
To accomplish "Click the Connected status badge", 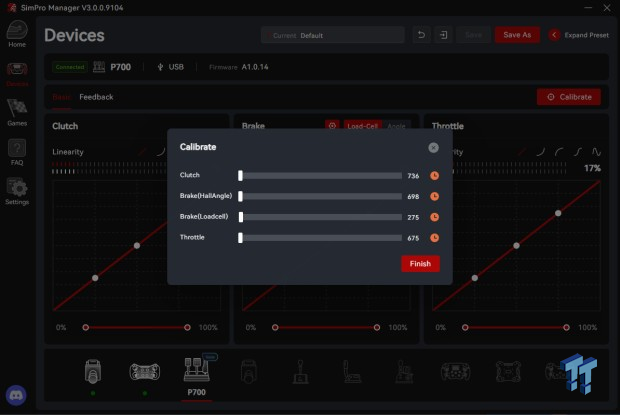I will 70,67.
